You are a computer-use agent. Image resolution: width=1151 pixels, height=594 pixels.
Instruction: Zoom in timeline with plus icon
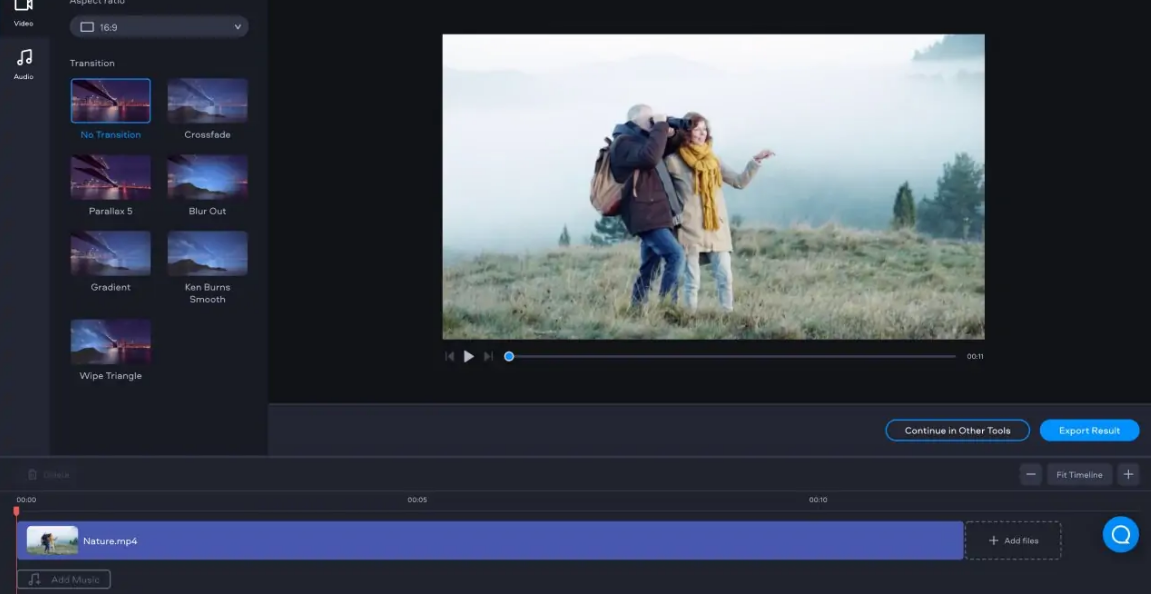click(x=1128, y=475)
